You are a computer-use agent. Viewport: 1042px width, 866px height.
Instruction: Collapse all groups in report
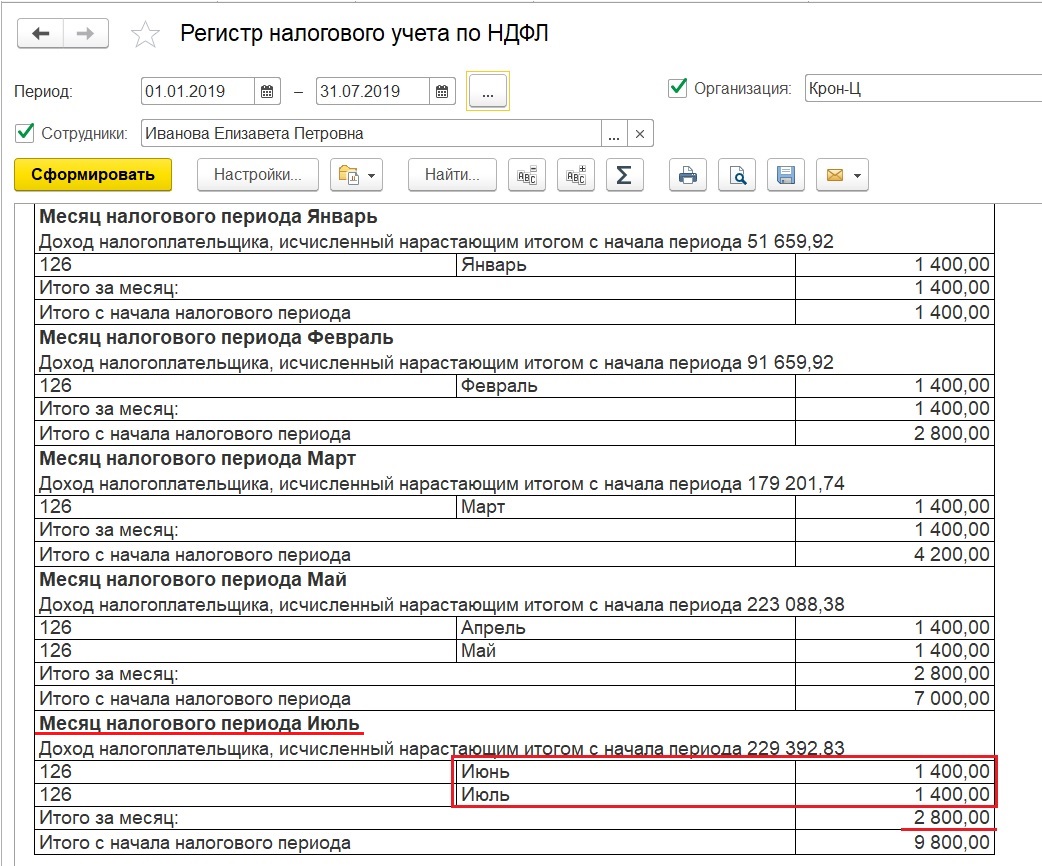pyautogui.click(x=526, y=175)
